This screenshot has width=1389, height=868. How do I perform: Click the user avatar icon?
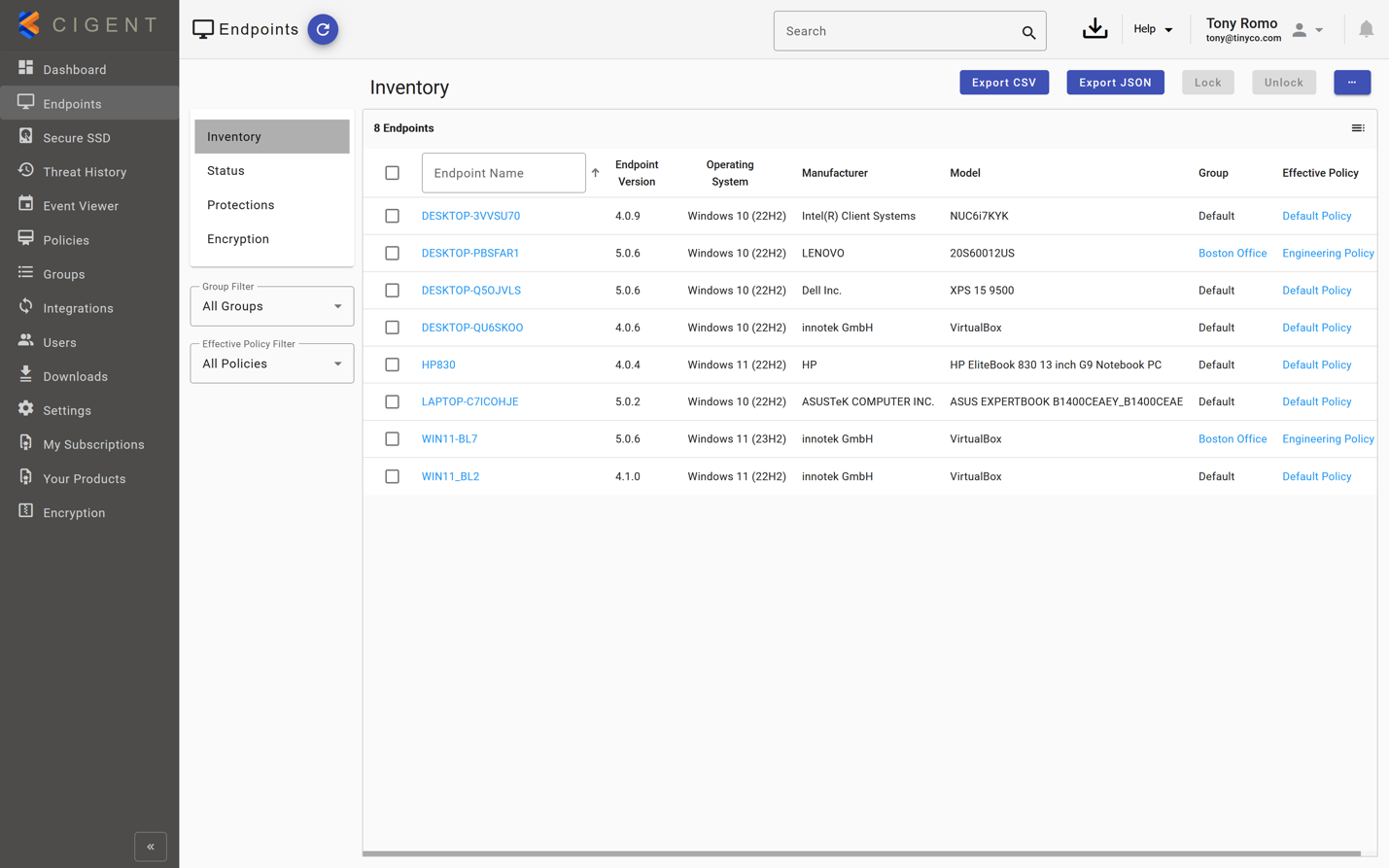click(x=1300, y=29)
